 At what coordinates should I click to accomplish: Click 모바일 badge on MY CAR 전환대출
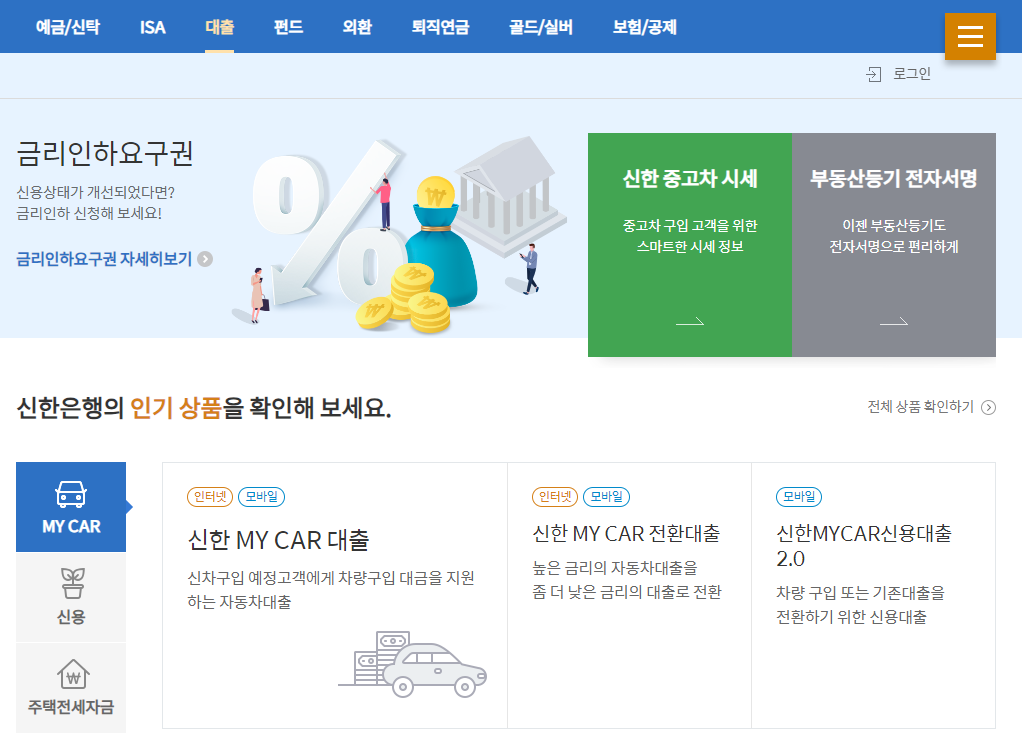[x=606, y=497]
